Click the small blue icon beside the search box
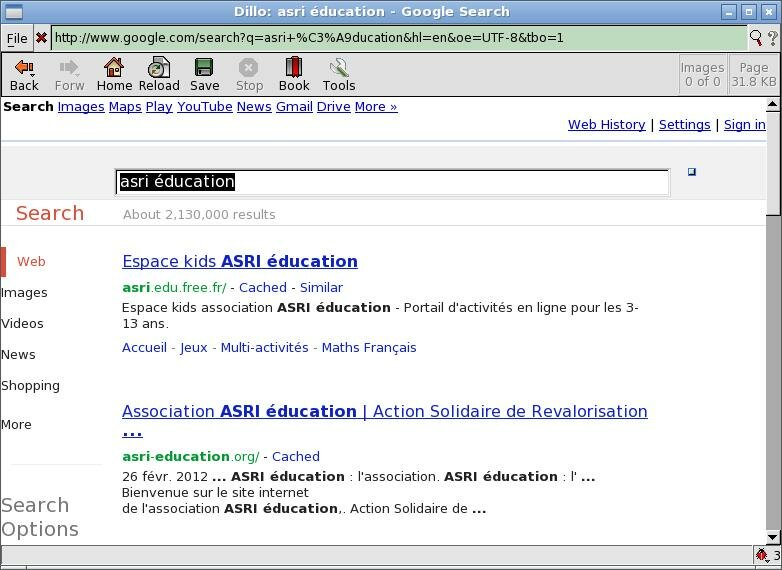Screen dimensions: 782x570 [692, 172]
